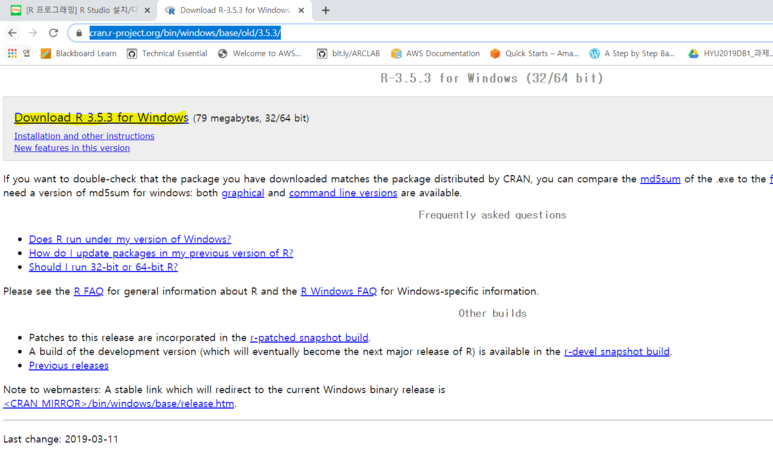773x458 pixels.
Task: Open the CRAN MIRROR release.htm link
Action: pos(119,404)
